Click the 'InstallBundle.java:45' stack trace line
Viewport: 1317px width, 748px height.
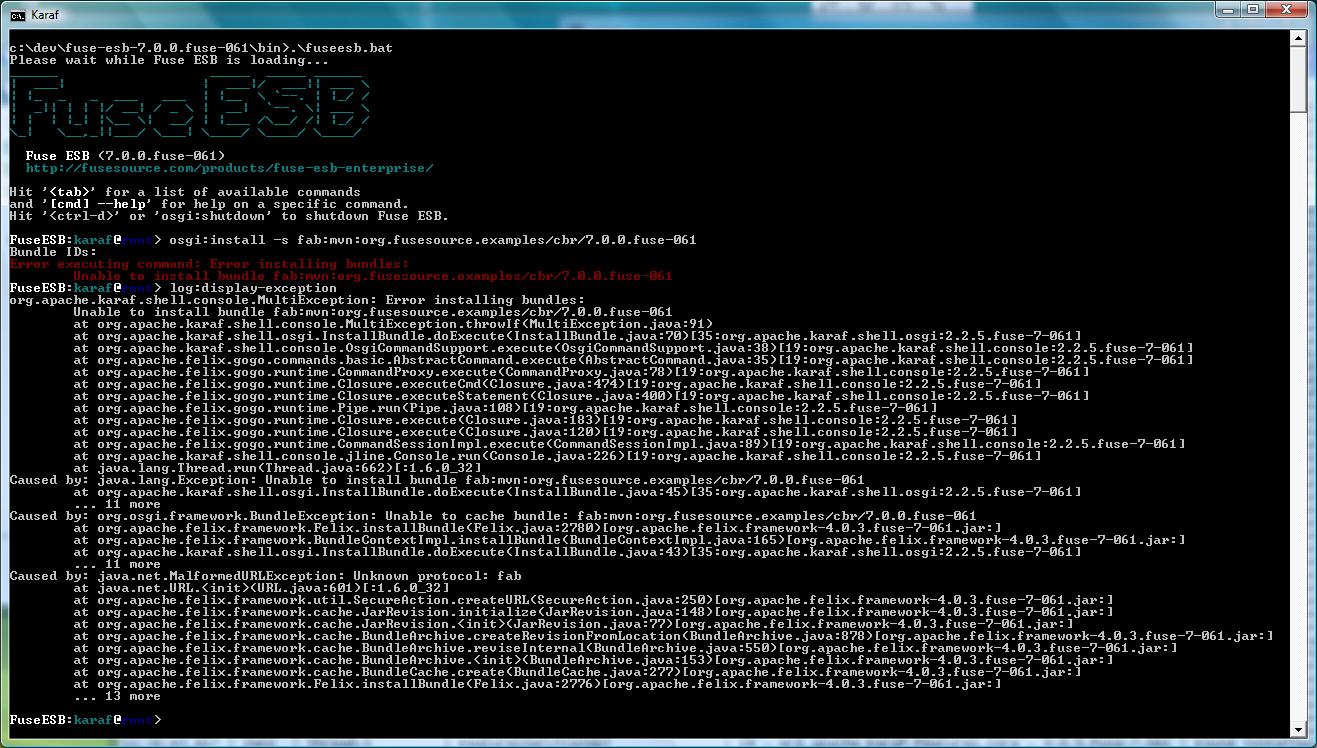point(577,492)
